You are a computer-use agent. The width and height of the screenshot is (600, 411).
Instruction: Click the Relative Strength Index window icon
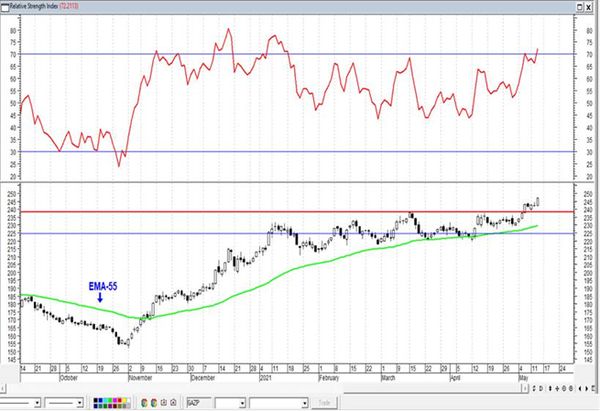5,7
